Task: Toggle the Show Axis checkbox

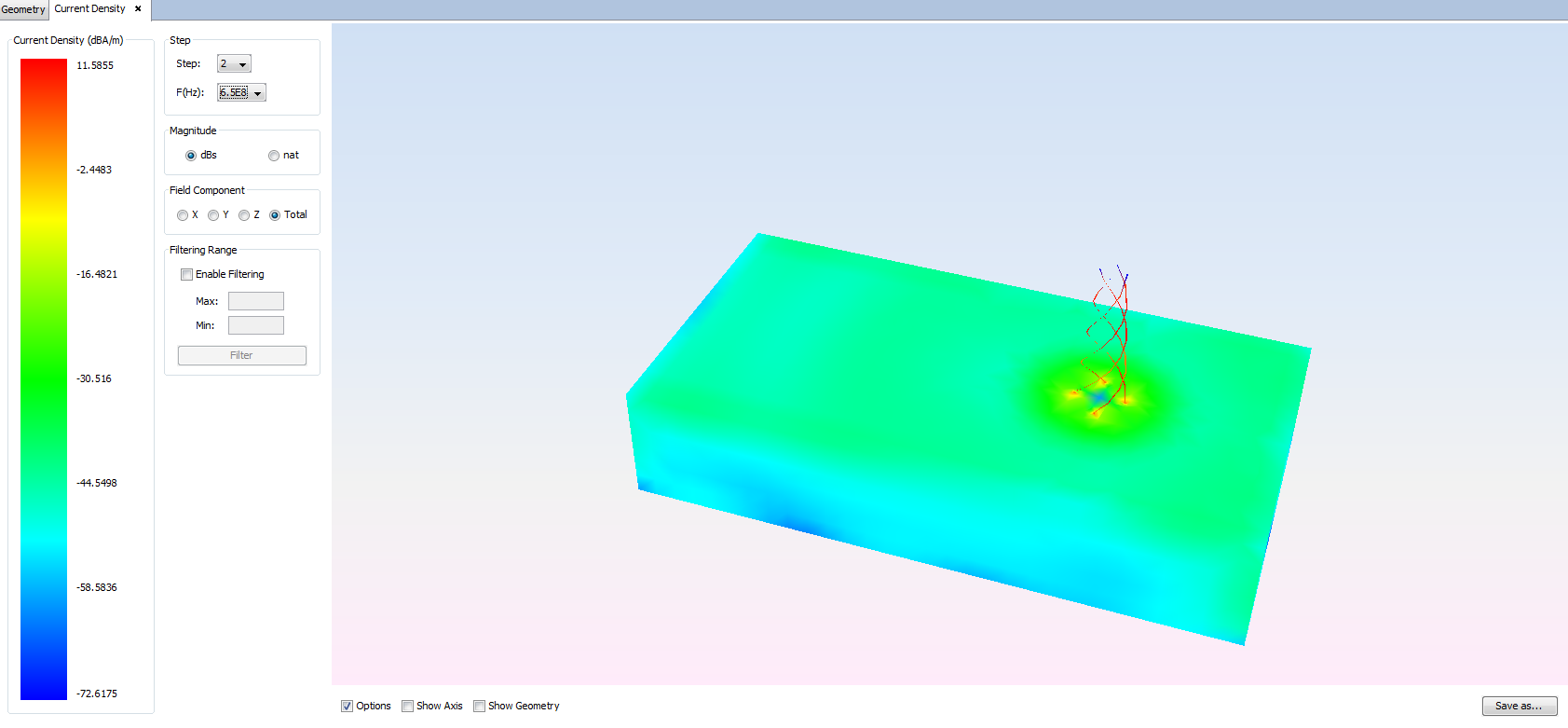Action: tap(408, 707)
